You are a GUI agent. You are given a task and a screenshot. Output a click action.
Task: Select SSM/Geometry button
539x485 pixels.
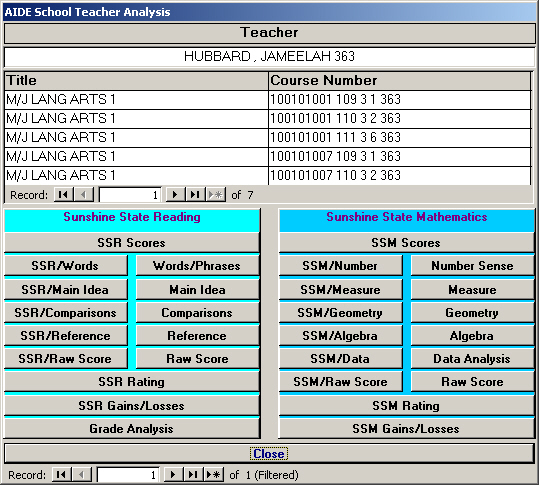pyautogui.click(x=340, y=312)
